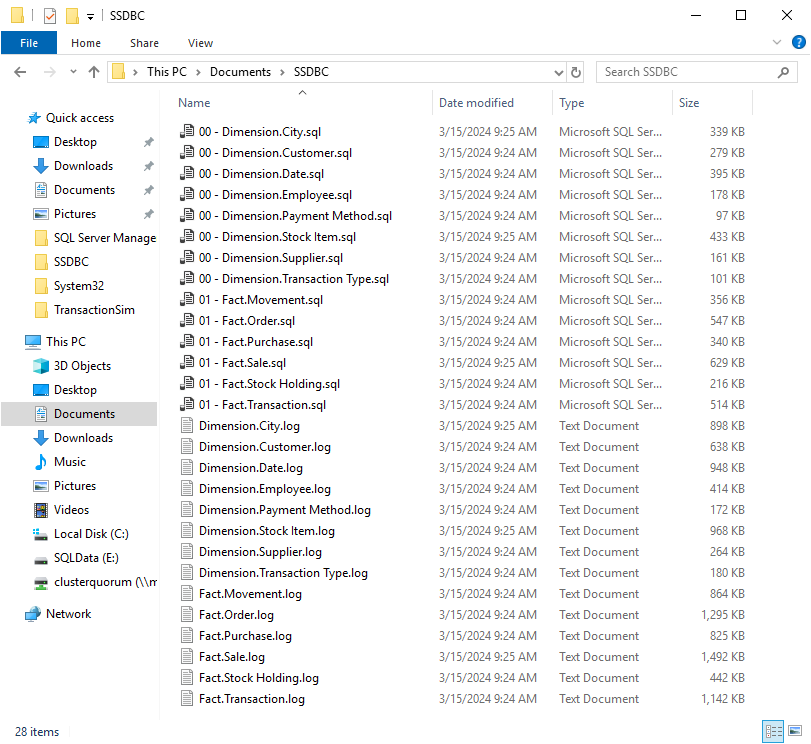Open Downloads under Quick access
811x744 pixels.
coord(83,166)
